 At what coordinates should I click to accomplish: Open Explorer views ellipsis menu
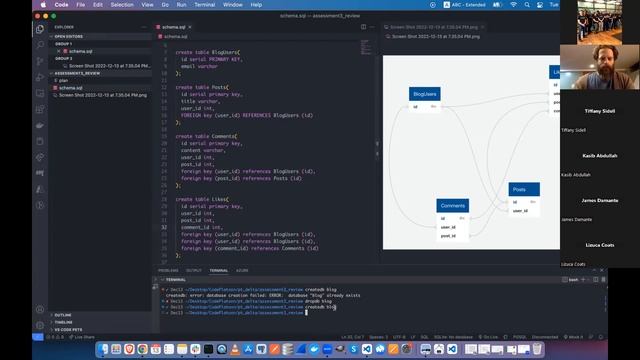(144, 27)
